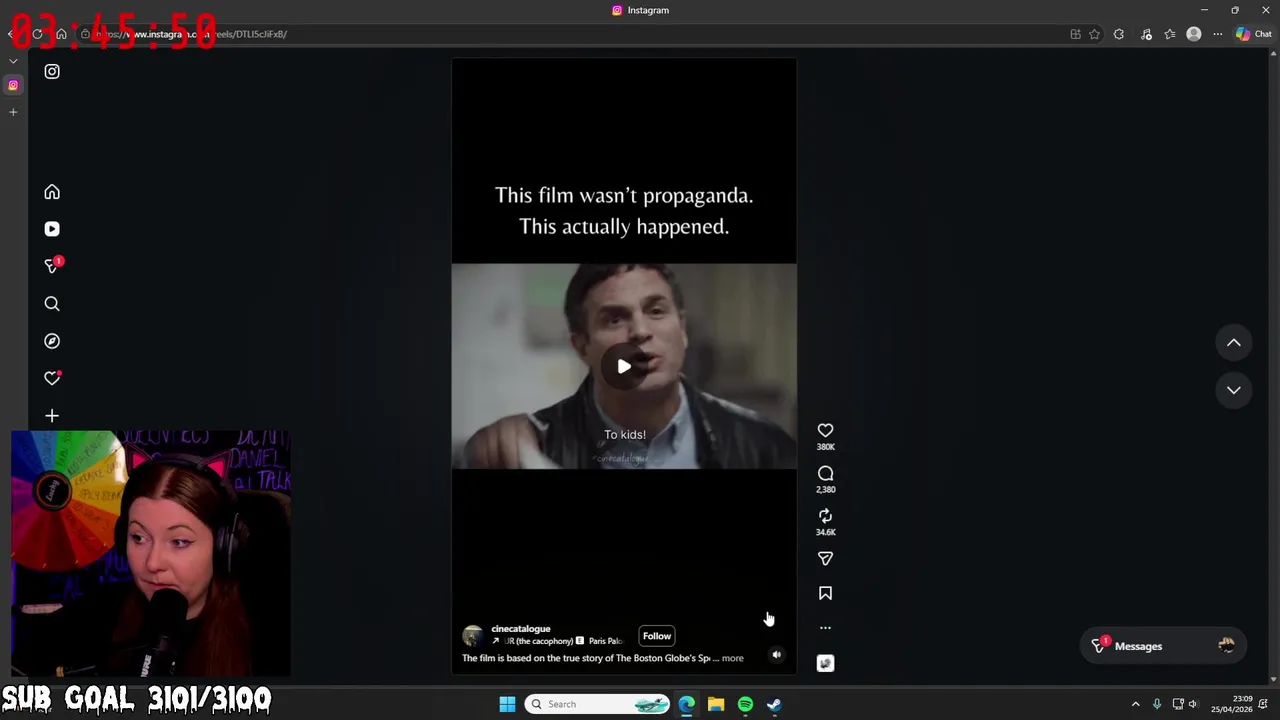Add this page to favorites with the star

(x=1095, y=34)
